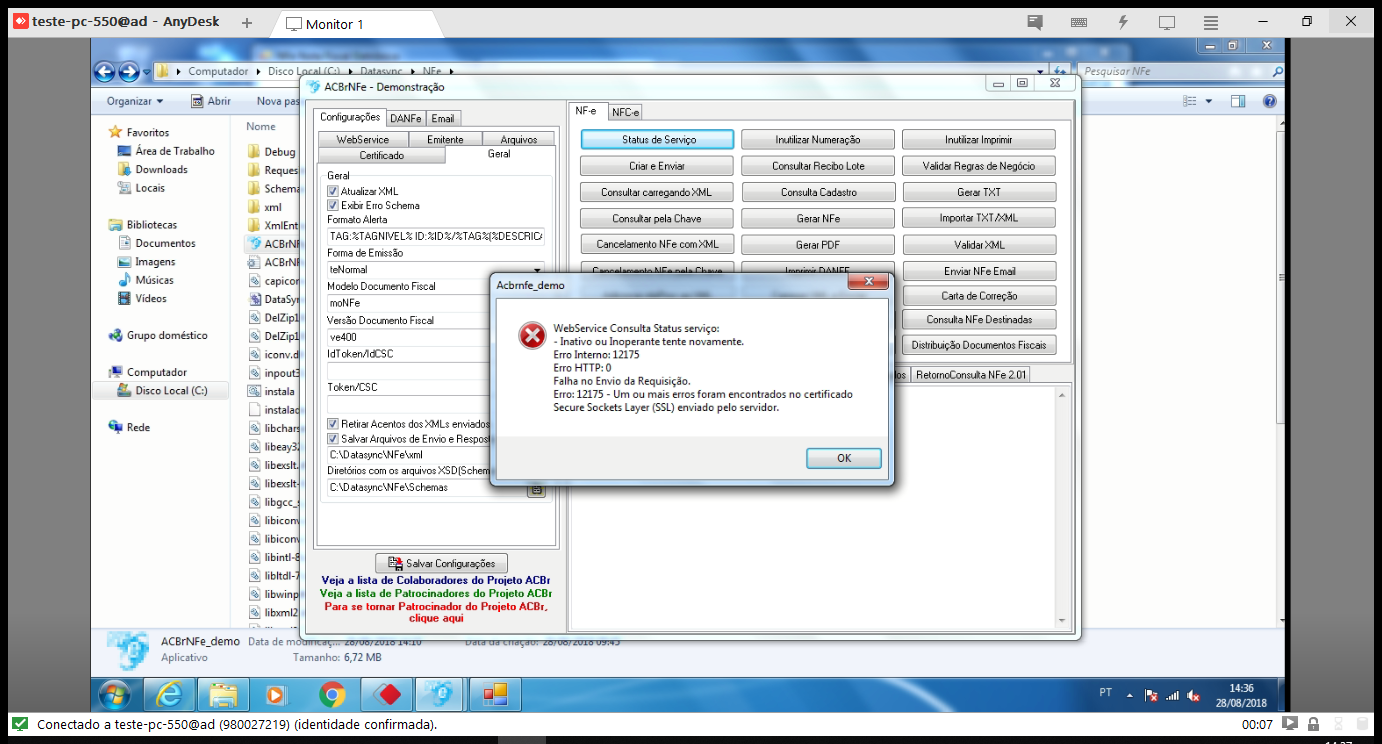Image resolution: width=1382 pixels, height=744 pixels.
Task: Switch to the DANFe tab
Action: pos(405,118)
